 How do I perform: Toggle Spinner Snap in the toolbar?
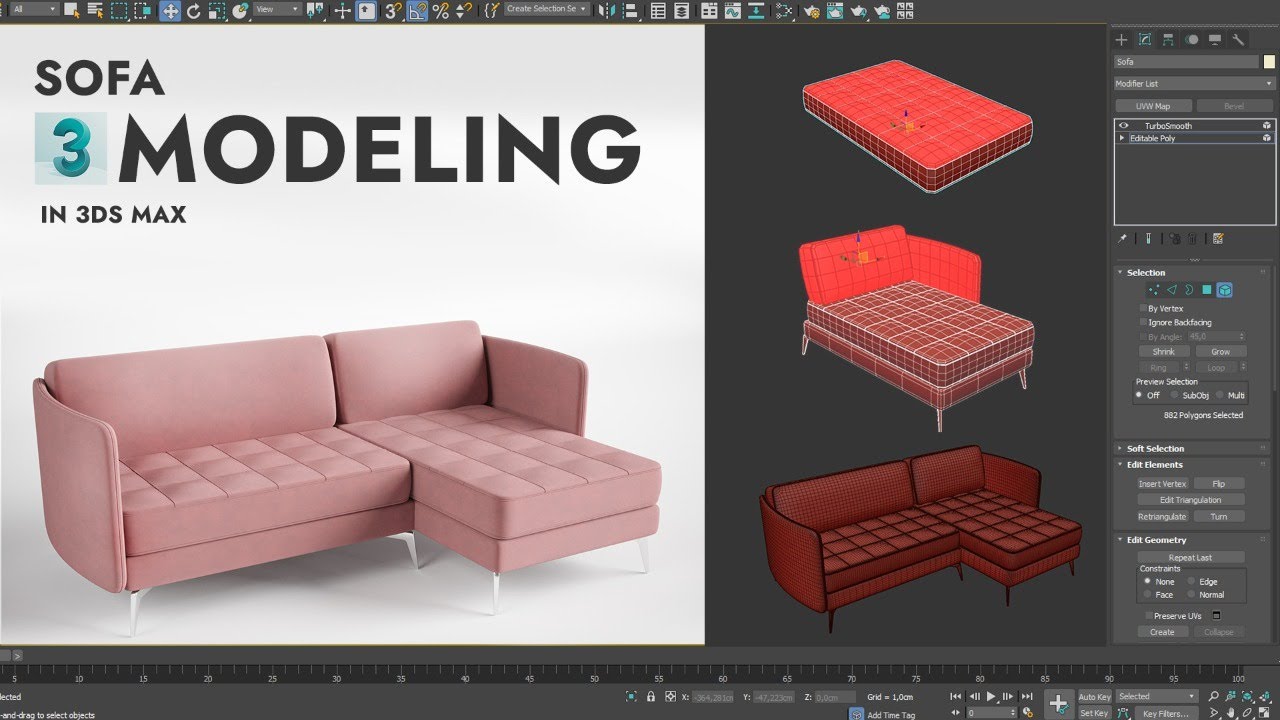(464, 11)
